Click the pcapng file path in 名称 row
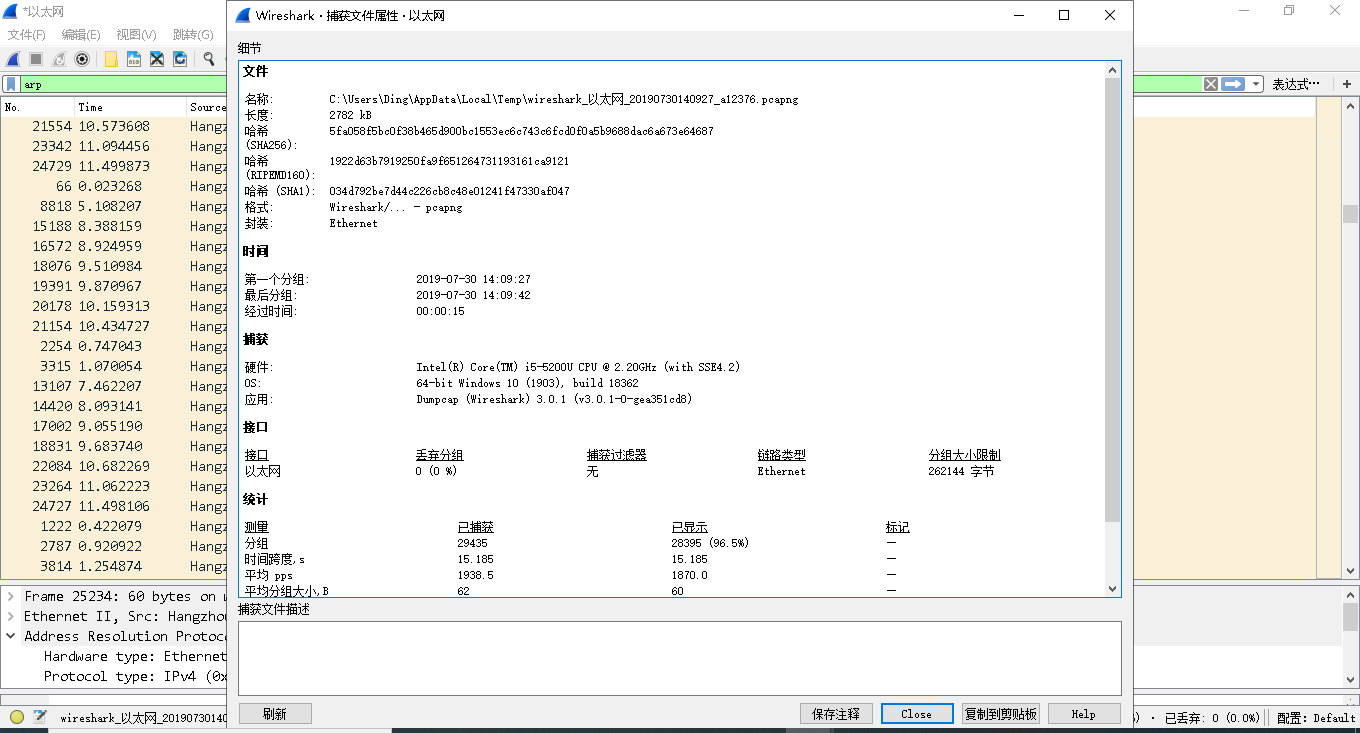Screen dimensions: 1360x733 pos(564,99)
